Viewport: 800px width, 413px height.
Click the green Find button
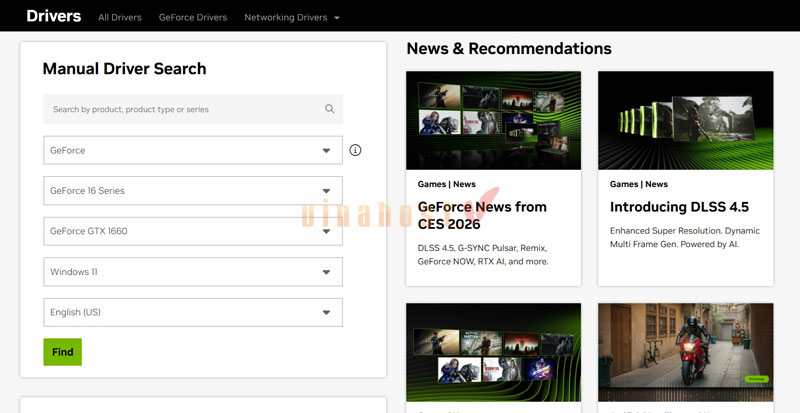click(62, 352)
